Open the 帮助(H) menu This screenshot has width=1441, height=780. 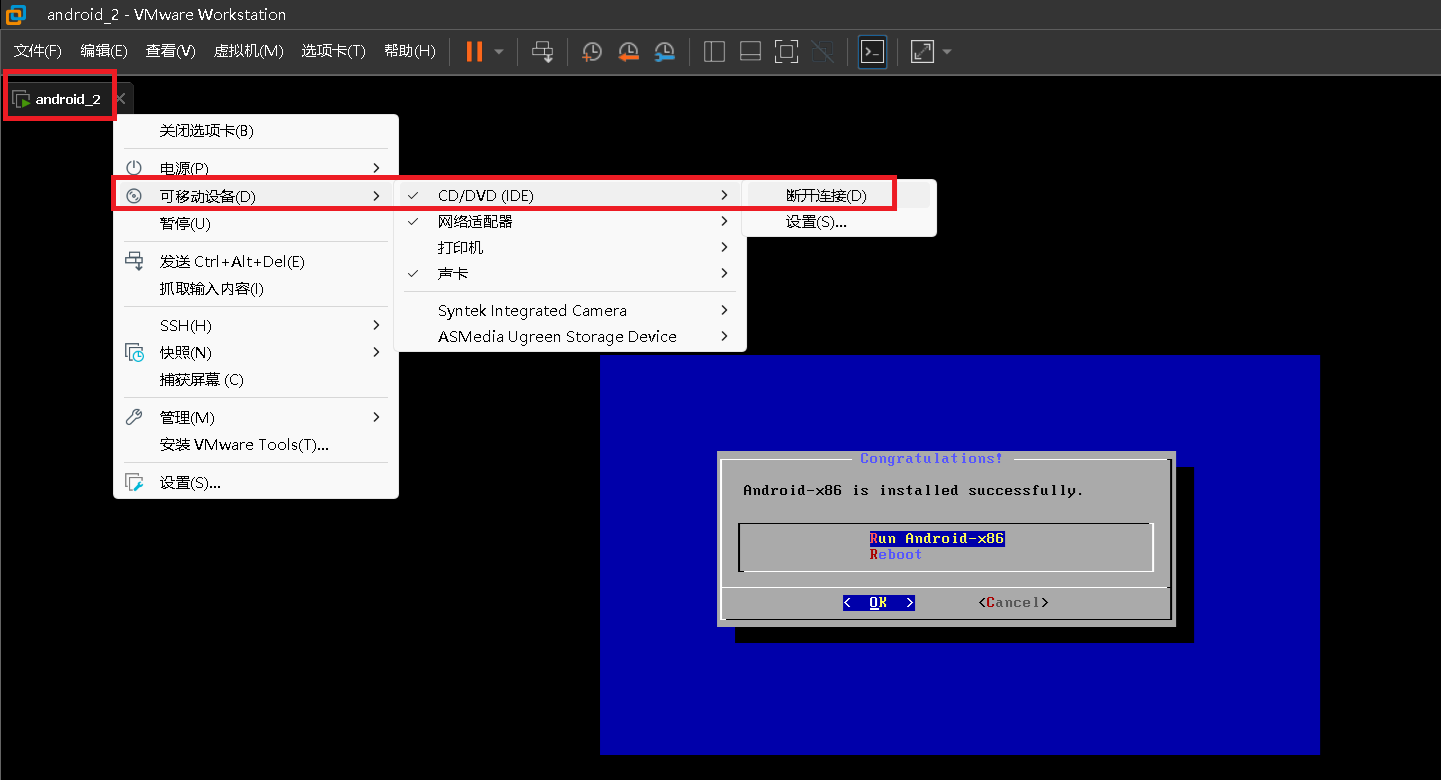pyautogui.click(x=410, y=51)
